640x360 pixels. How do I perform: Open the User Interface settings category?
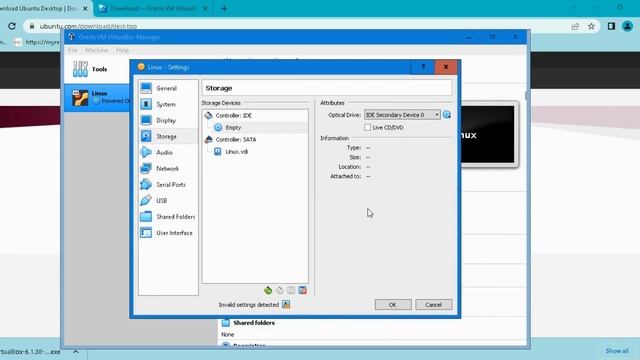[168, 233]
